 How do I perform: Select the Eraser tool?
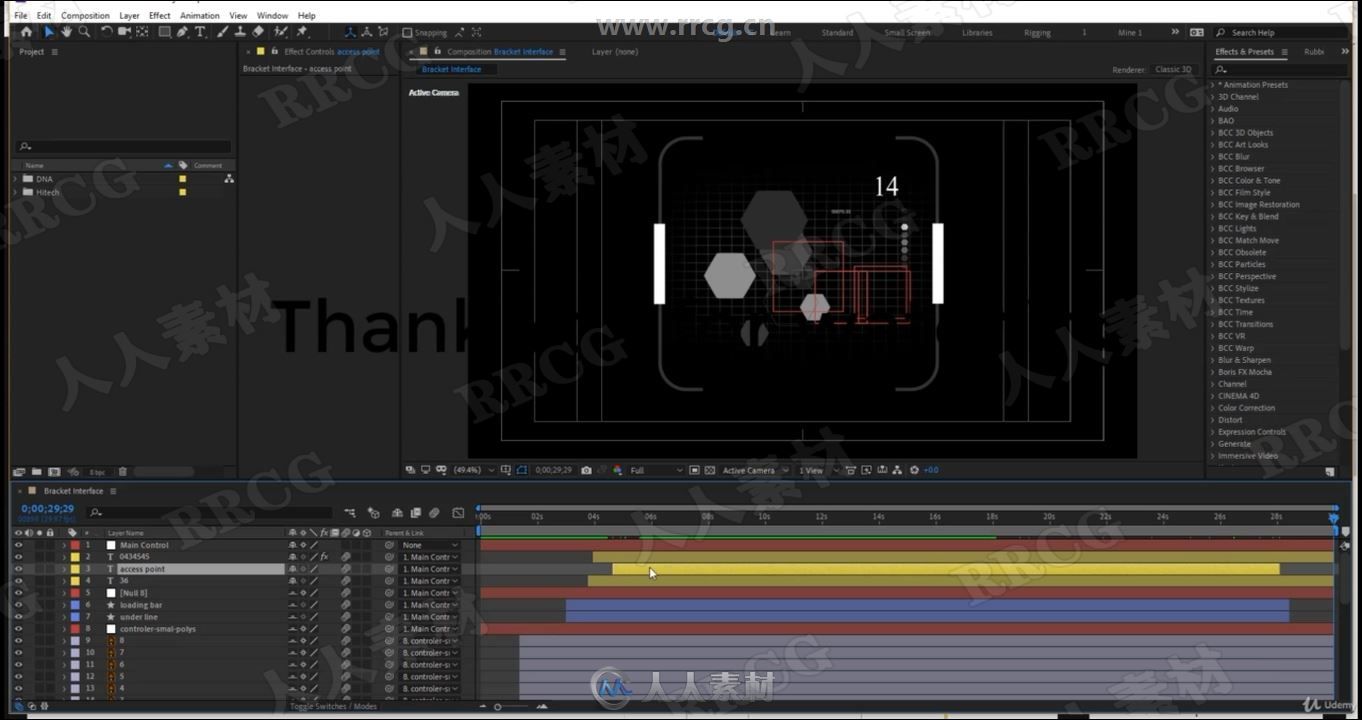pyautogui.click(x=258, y=32)
